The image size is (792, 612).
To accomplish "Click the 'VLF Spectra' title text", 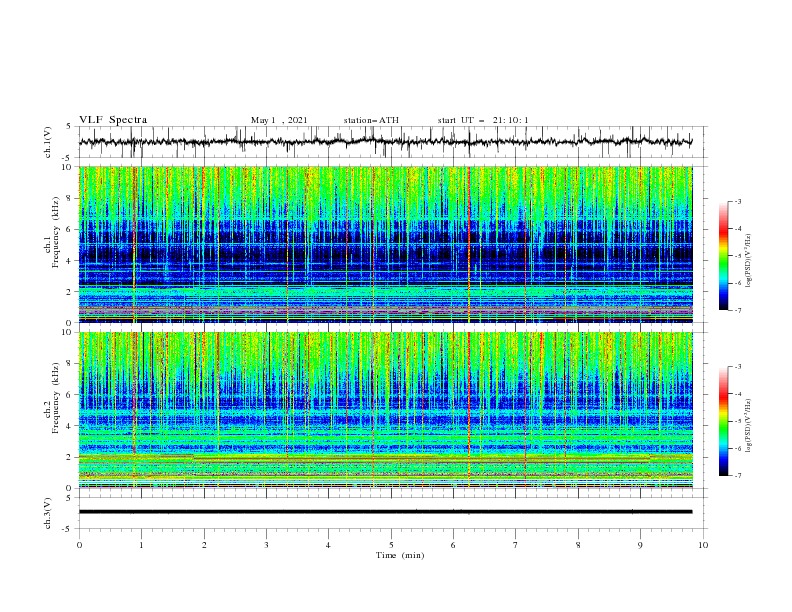I will tap(113, 120).
